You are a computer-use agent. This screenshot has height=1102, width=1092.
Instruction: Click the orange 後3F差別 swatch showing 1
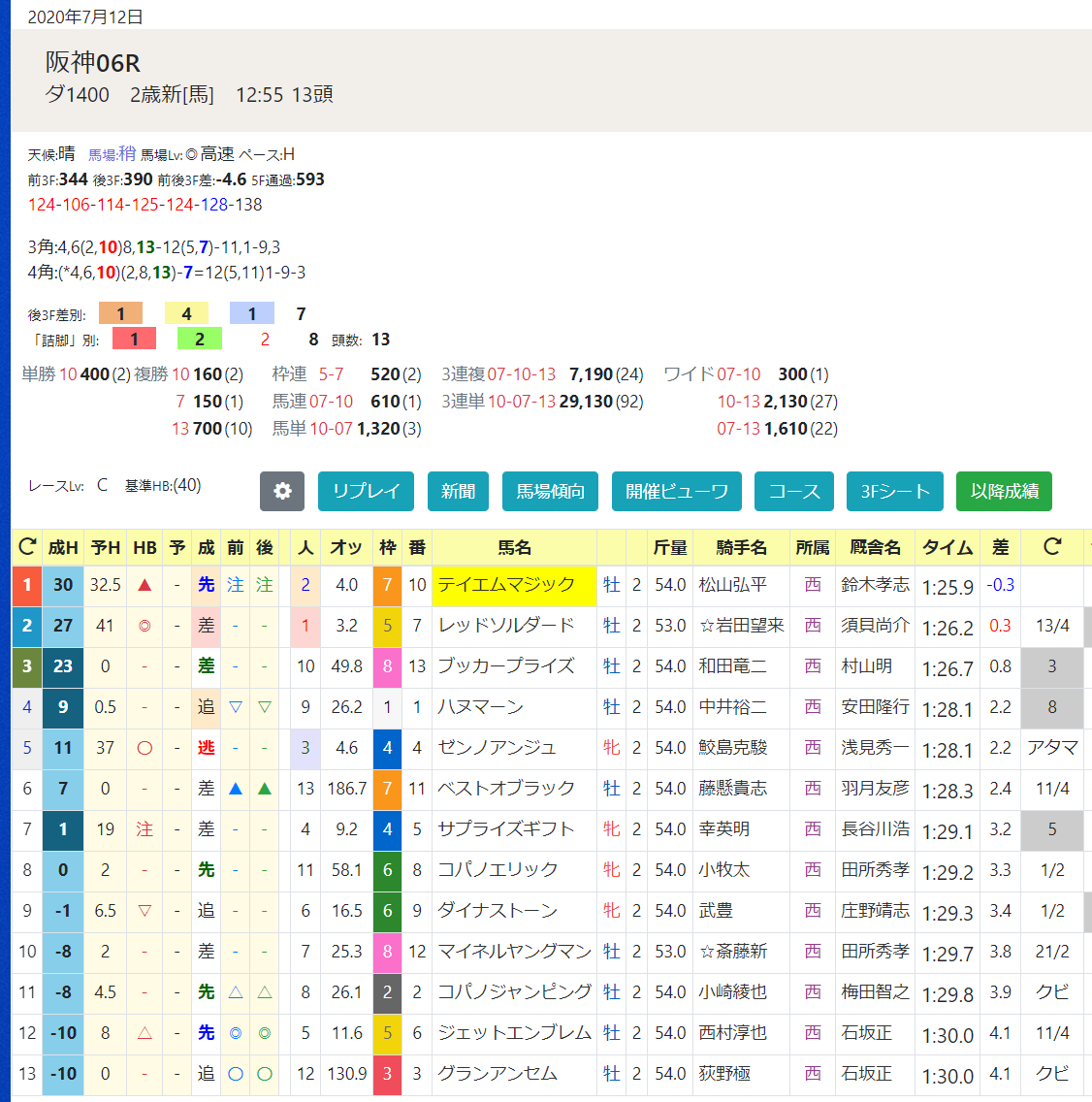click(121, 313)
